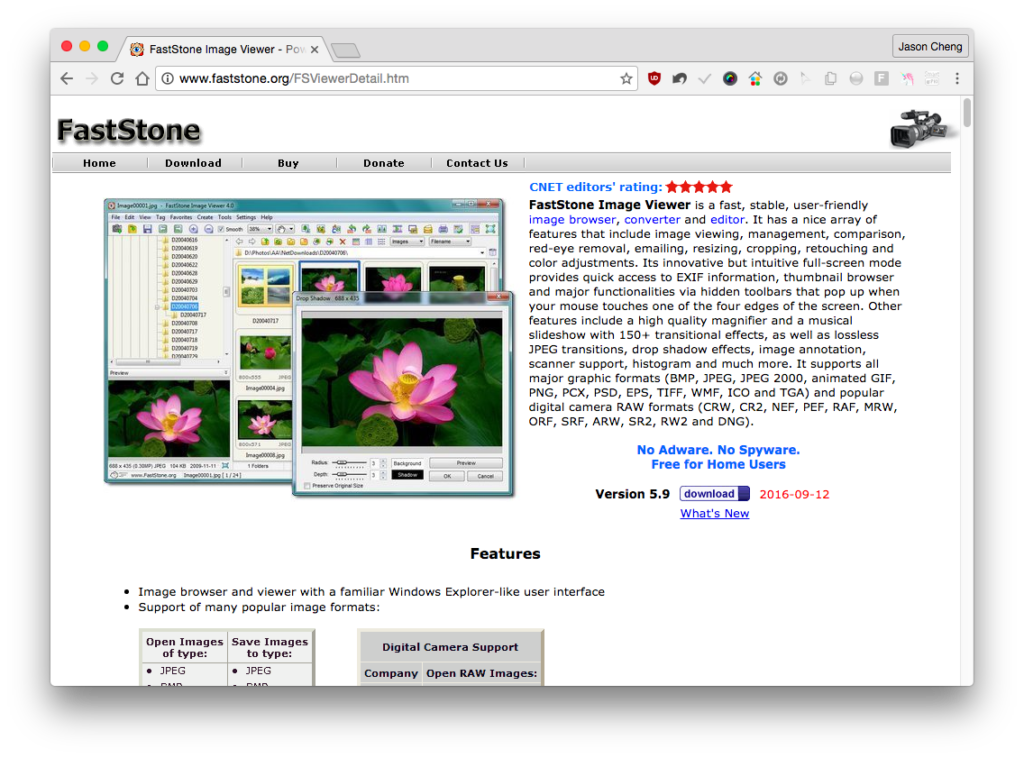Click the gray globe-like circle extension icon
1024x758 pixels.
coord(856,79)
